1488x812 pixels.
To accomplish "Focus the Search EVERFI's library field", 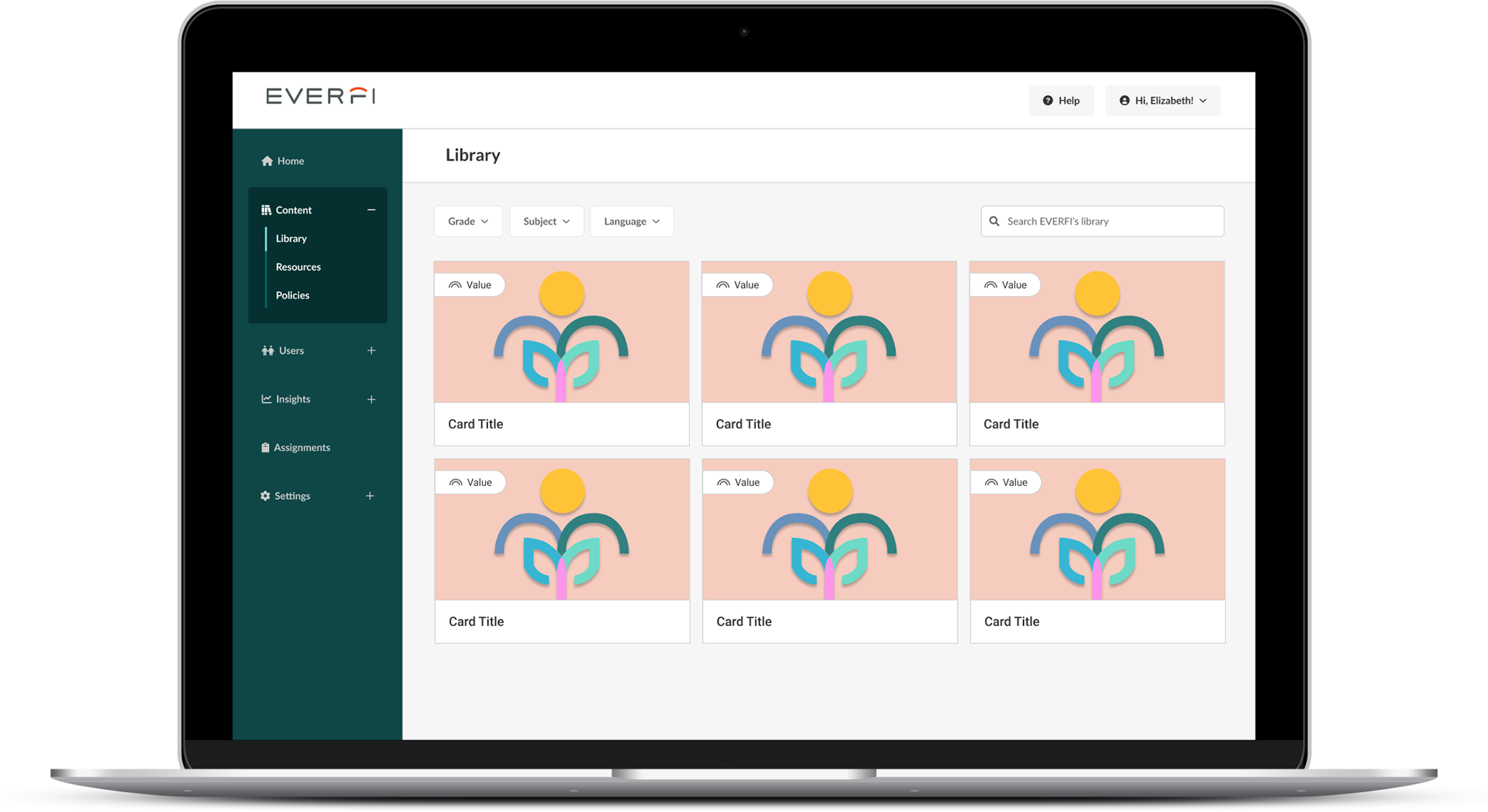I will click(1102, 222).
